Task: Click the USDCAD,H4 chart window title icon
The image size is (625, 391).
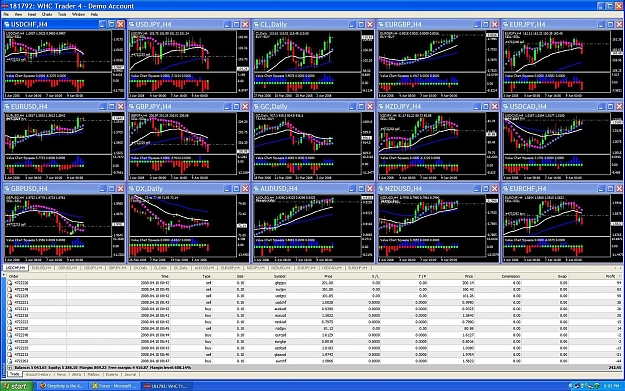Action: click(x=506, y=106)
